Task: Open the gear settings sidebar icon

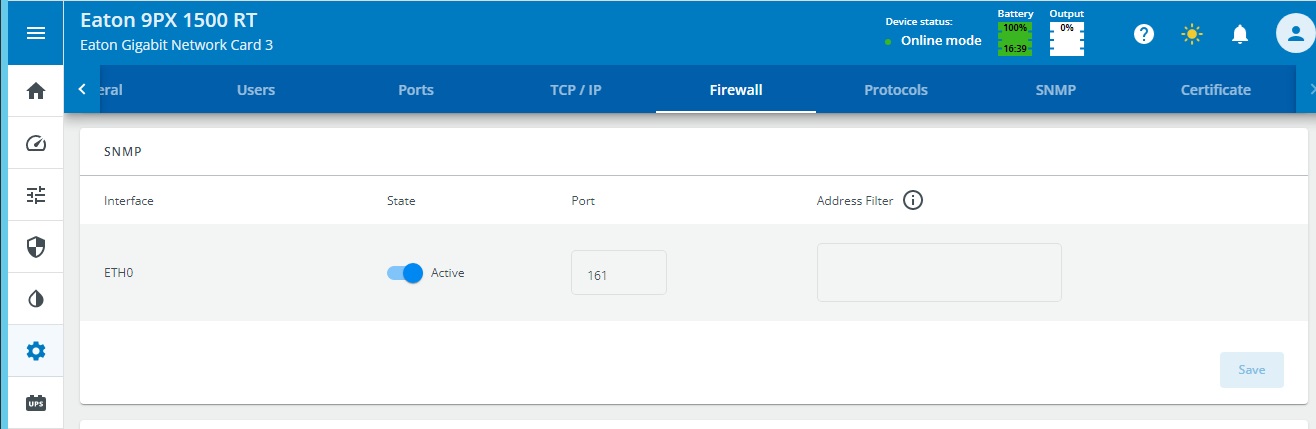Action: pyautogui.click(x=35, y=351)
